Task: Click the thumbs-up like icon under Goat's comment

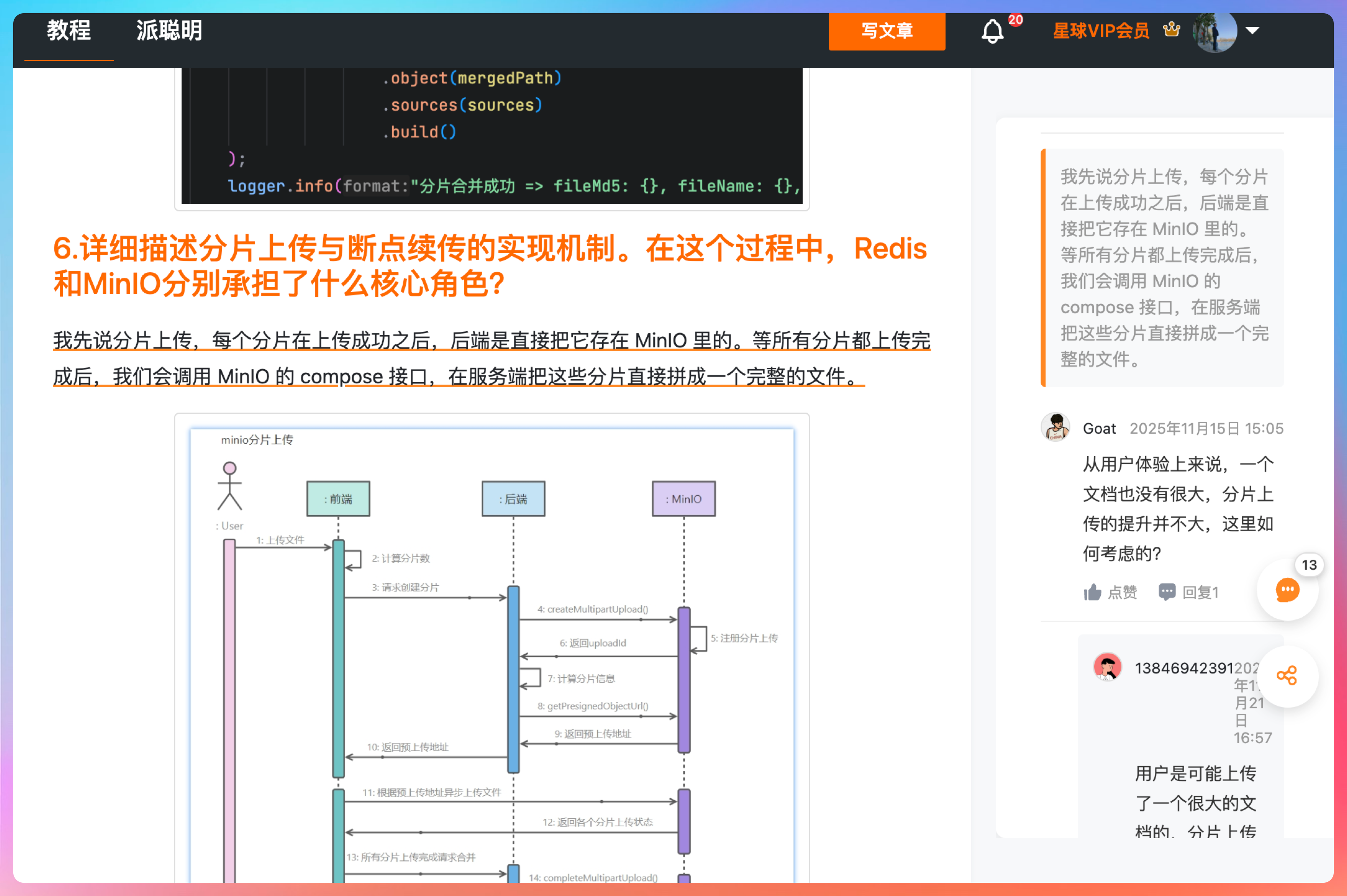Action: 1092,592
